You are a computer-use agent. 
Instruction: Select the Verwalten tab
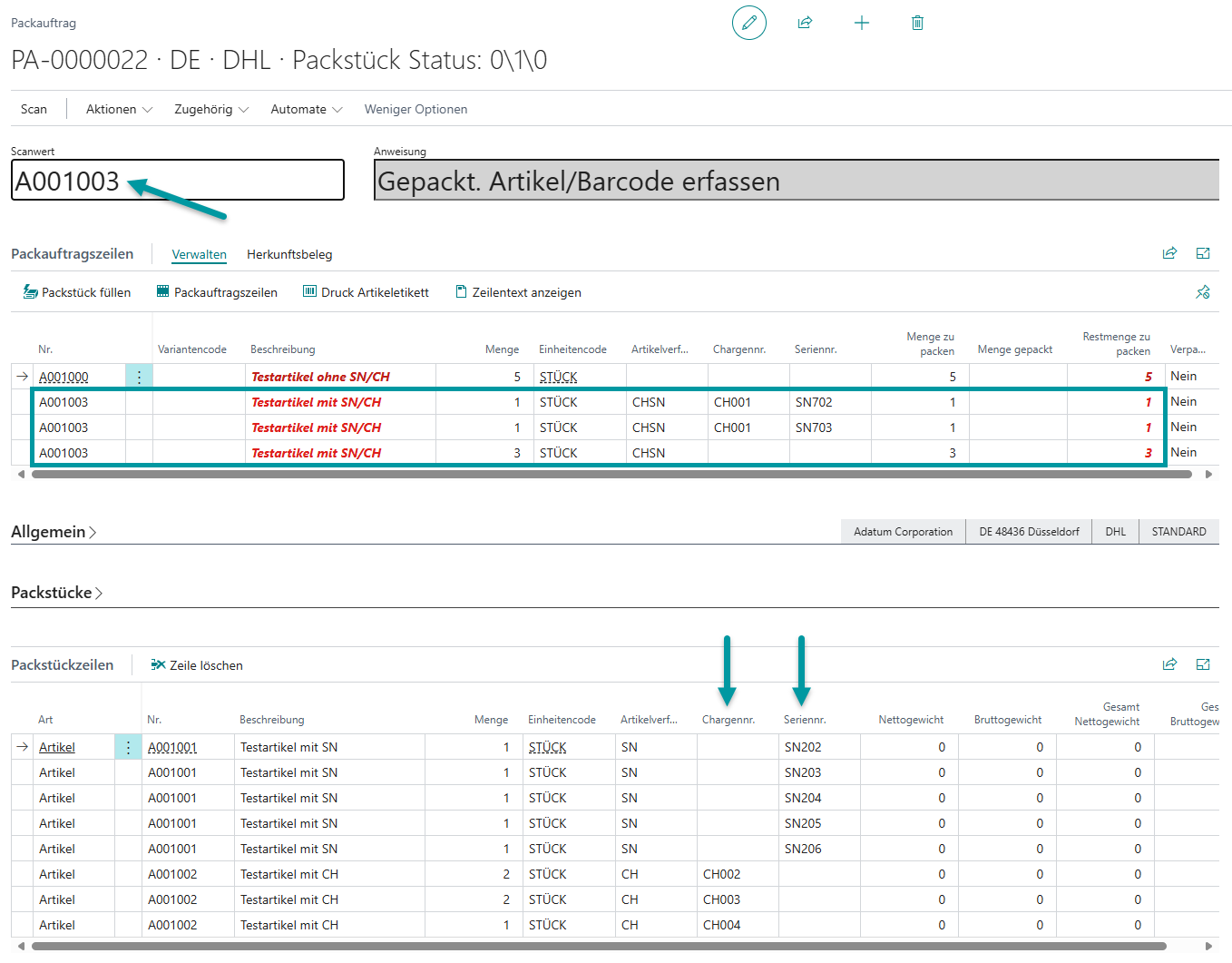point(199,254)
